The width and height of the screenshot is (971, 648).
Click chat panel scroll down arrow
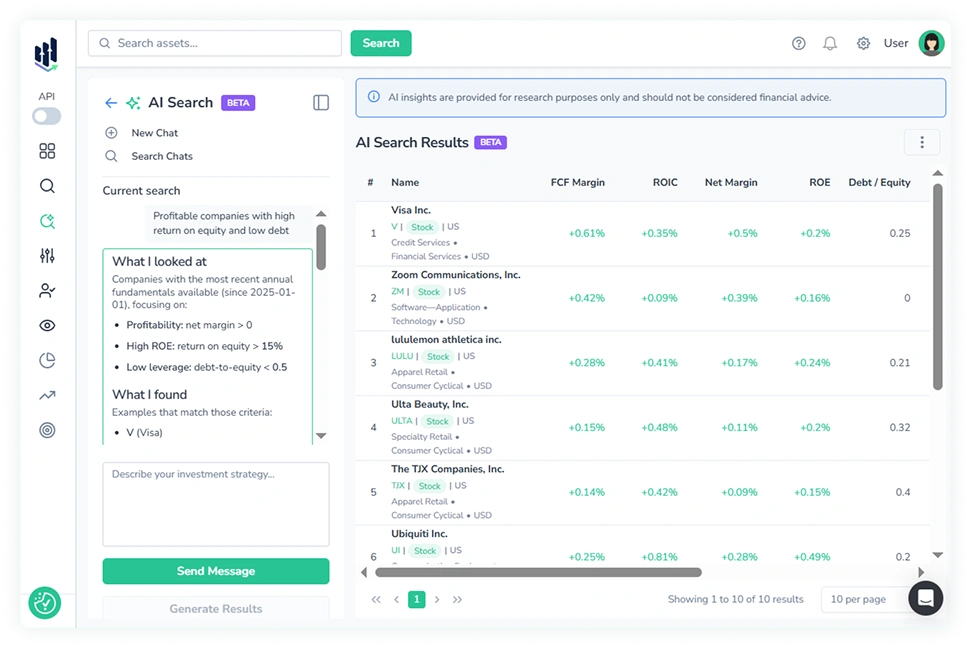321,436
